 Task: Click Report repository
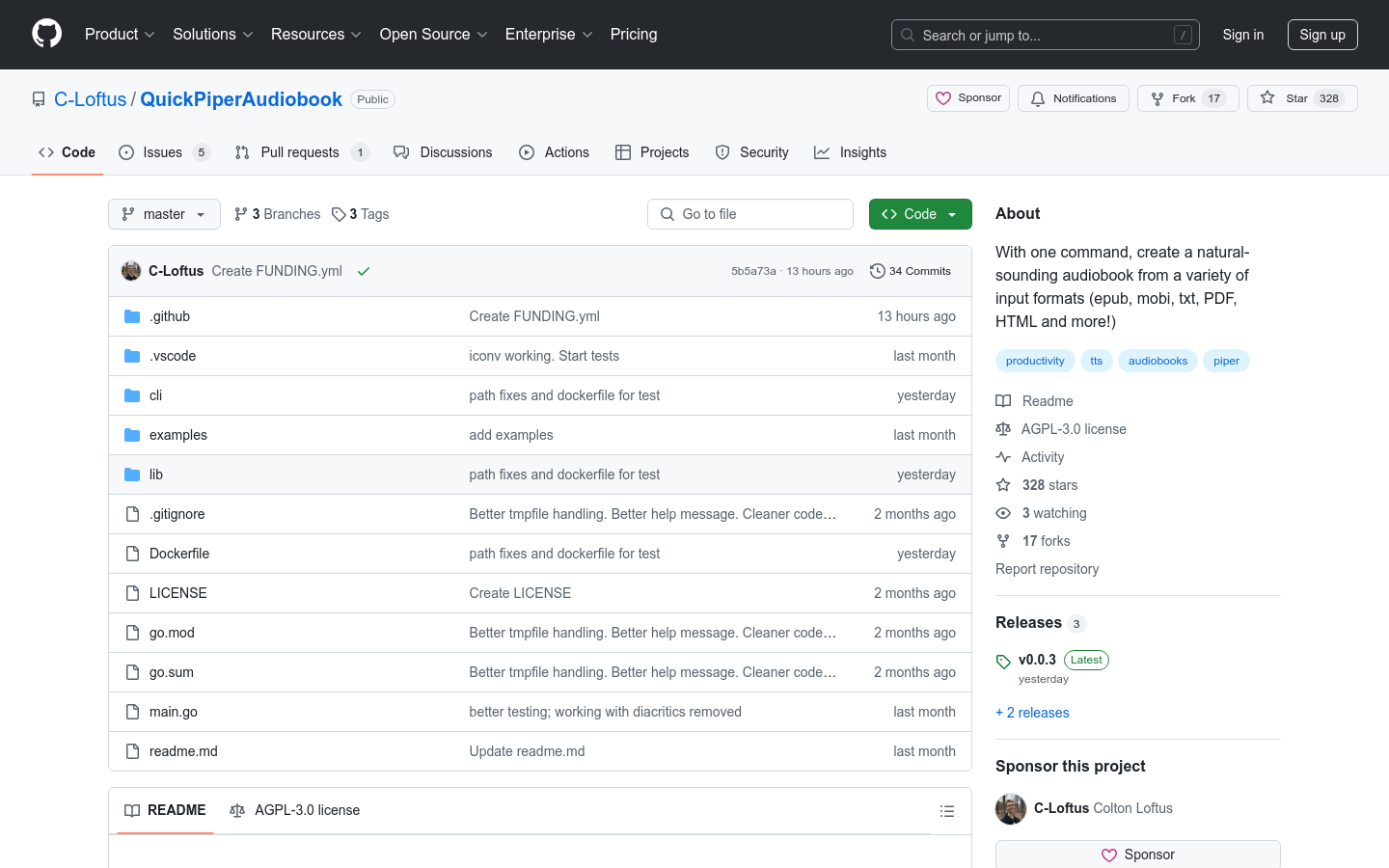coord(1047,569)
